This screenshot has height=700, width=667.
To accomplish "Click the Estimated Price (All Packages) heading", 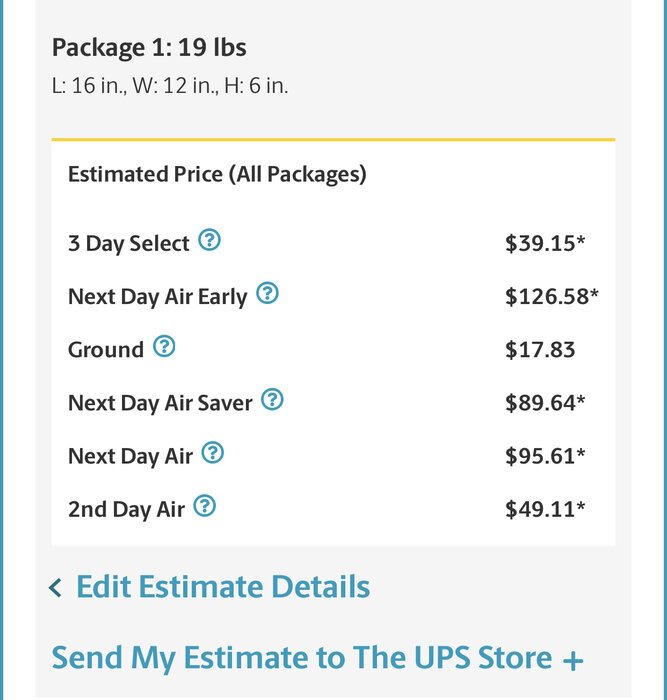I will tap(217, 175).
